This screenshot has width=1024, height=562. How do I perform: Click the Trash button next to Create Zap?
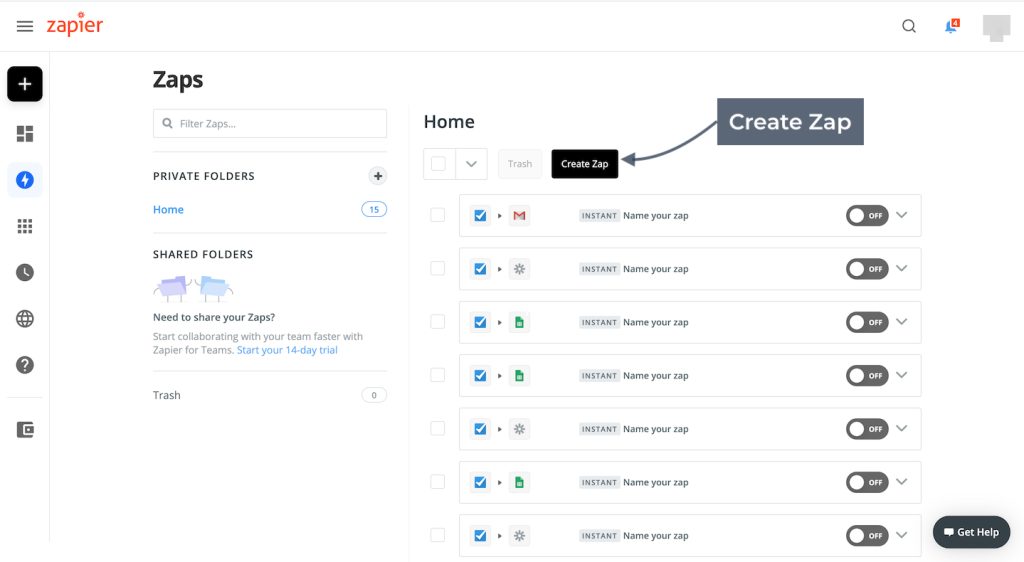[x=520, y=164]
